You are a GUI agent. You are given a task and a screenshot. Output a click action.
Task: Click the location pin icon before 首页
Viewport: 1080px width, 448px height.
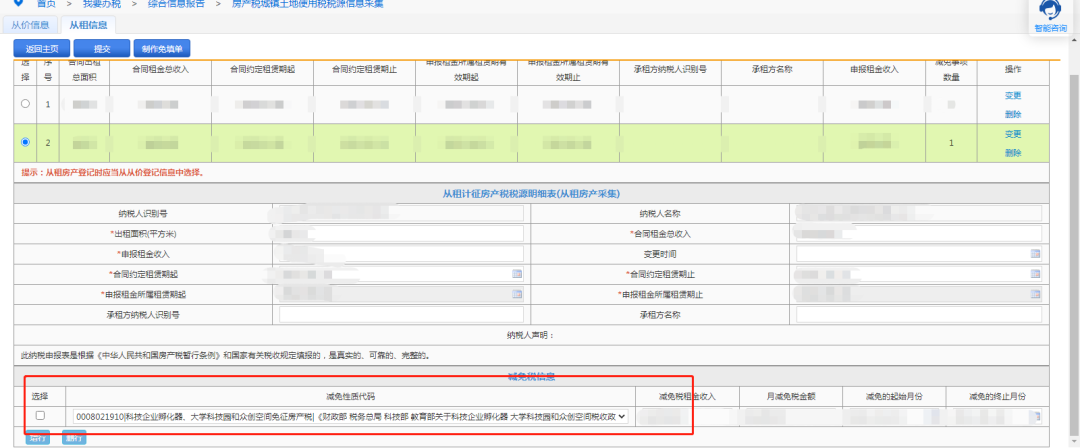click(x=18, y=3)
